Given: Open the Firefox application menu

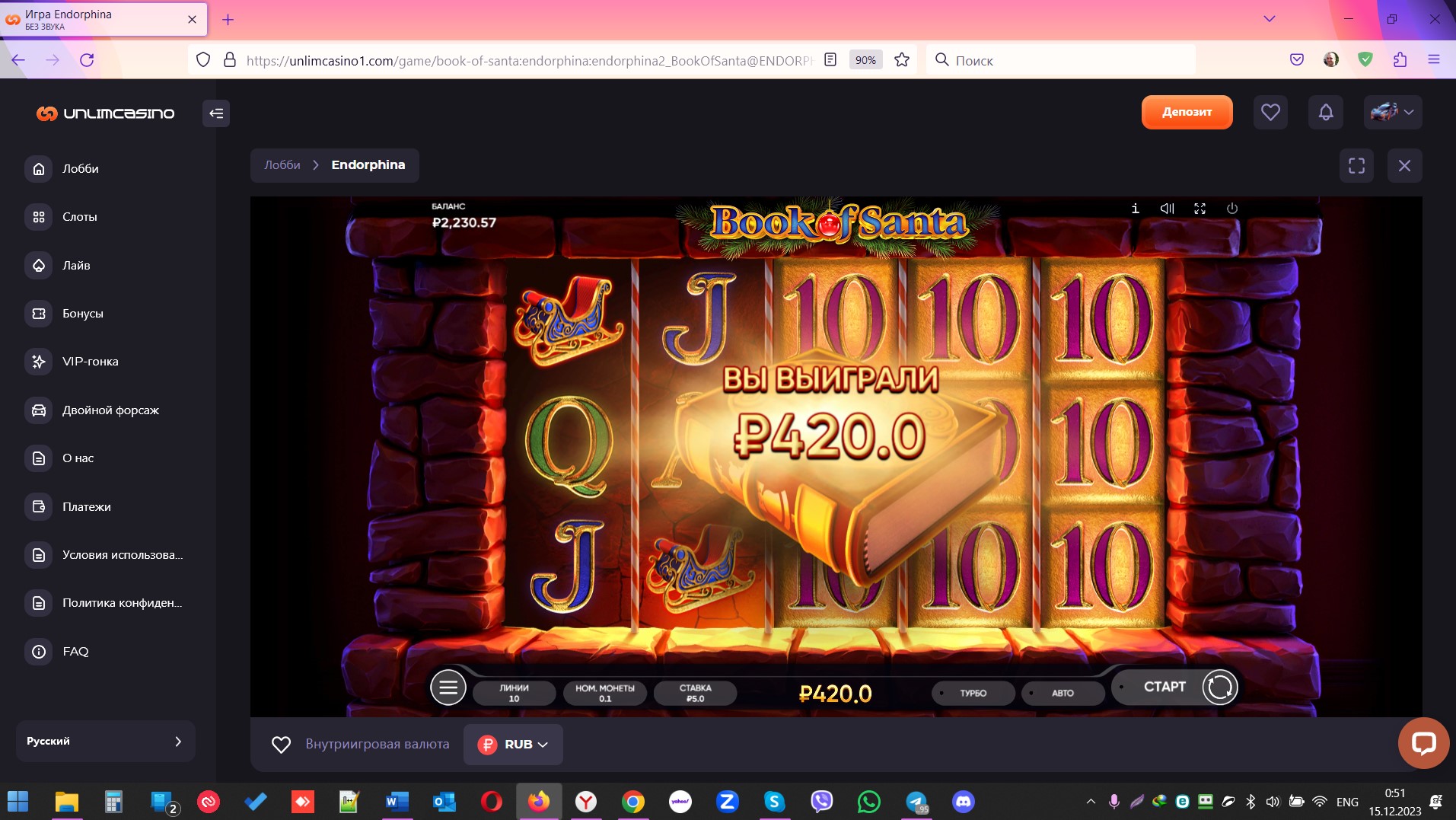Looking at the screenshot, I should 1434,60.
